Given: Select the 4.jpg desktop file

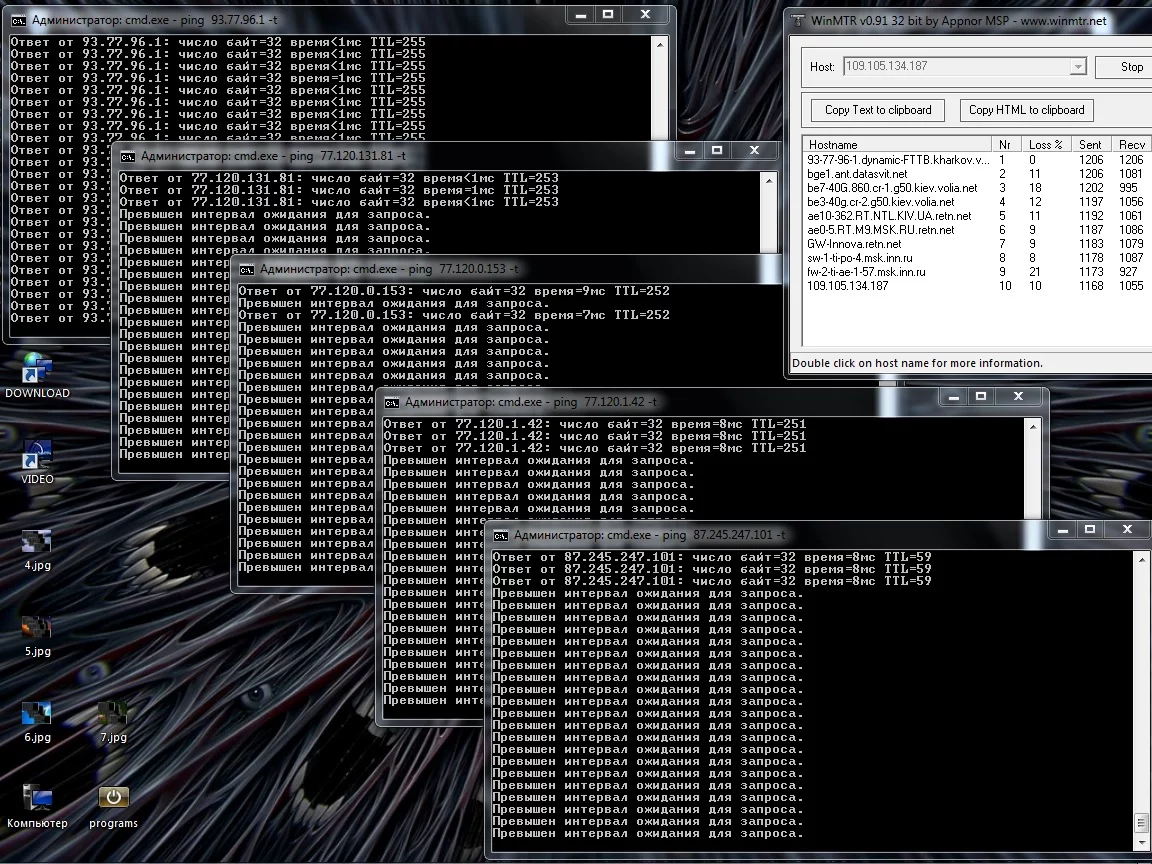Looking at the screenshot, I should click(37, 548).
